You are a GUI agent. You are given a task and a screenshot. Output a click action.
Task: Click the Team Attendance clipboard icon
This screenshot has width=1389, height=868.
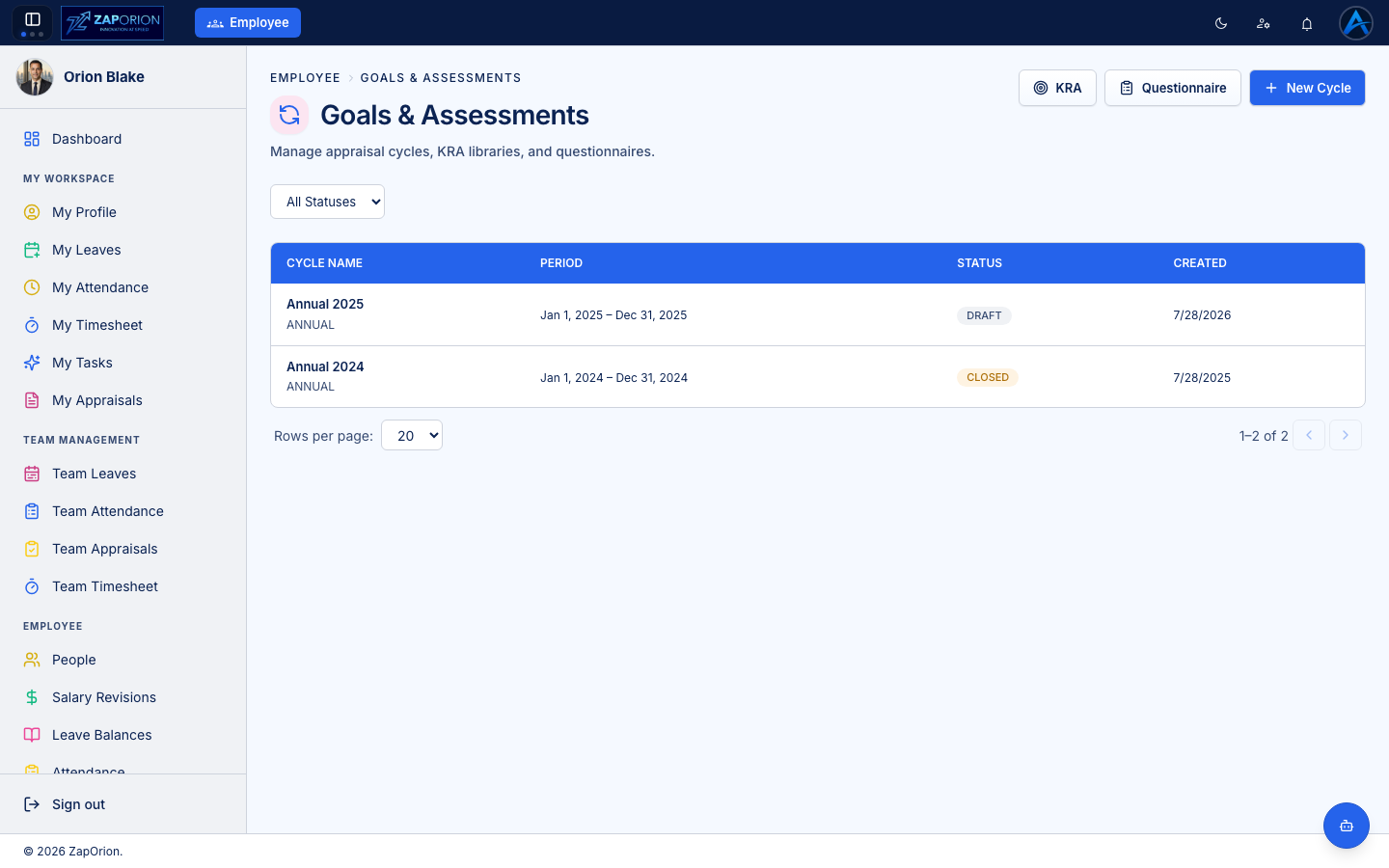[32, 511]
